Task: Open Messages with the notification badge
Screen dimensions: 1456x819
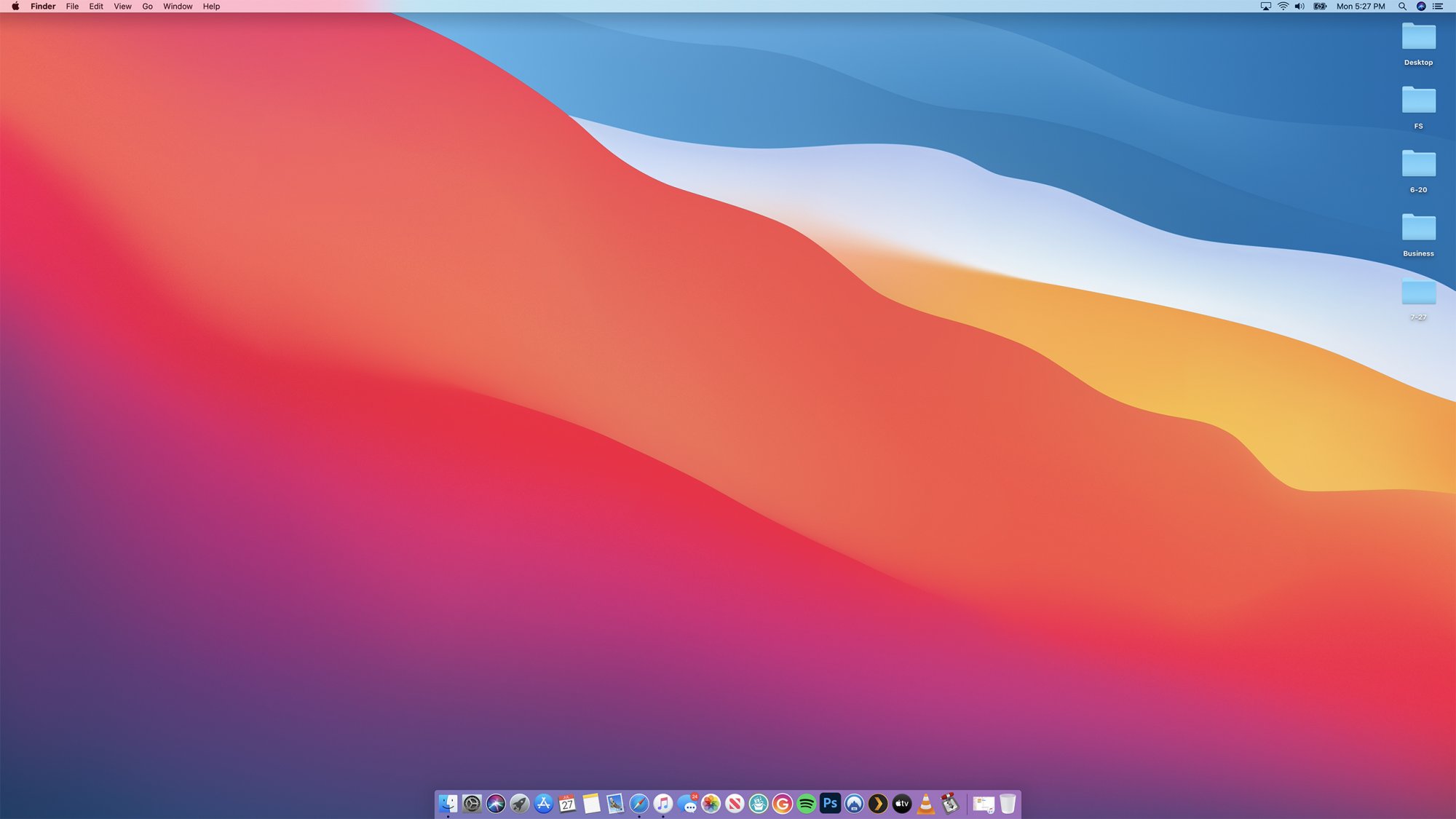Action: pos(687,804)
